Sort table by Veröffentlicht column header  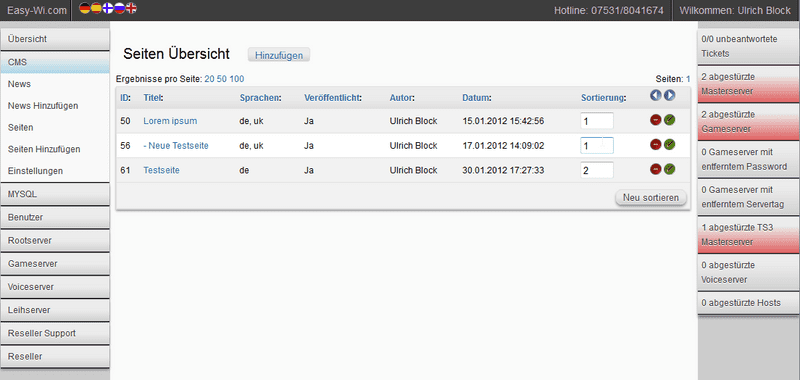332,97
